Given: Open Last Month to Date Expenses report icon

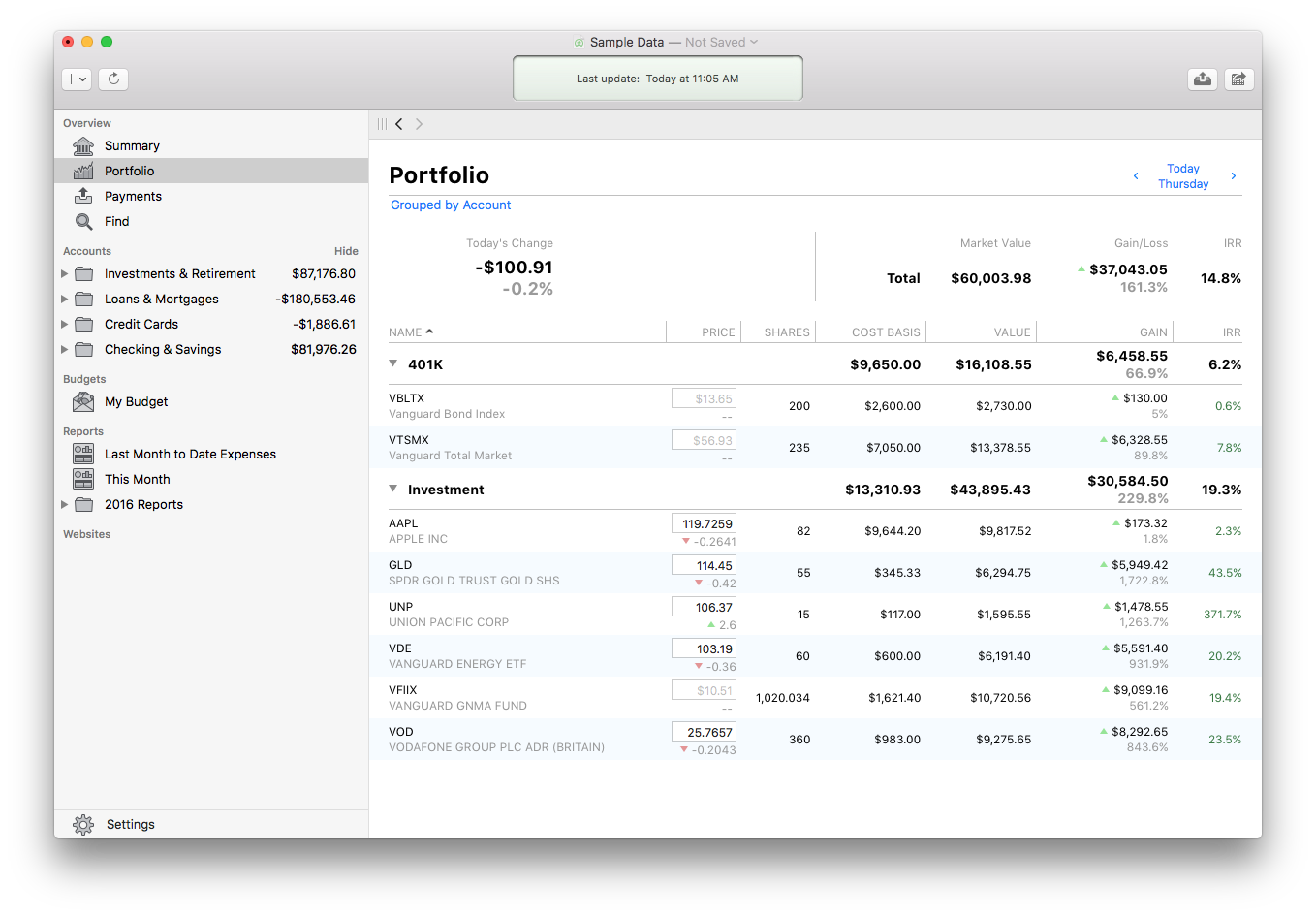Looking at the screenshot, I should 83,454.
